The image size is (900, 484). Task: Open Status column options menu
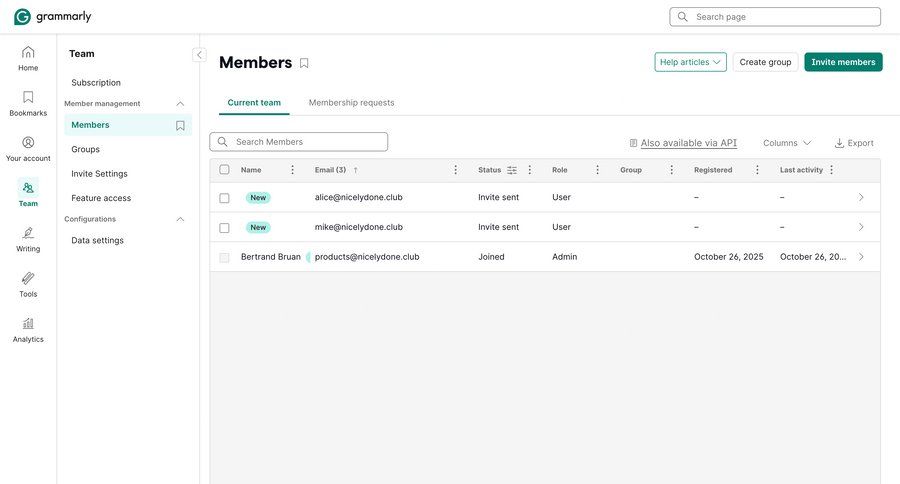pyautogui.click(x=530, y=170)
